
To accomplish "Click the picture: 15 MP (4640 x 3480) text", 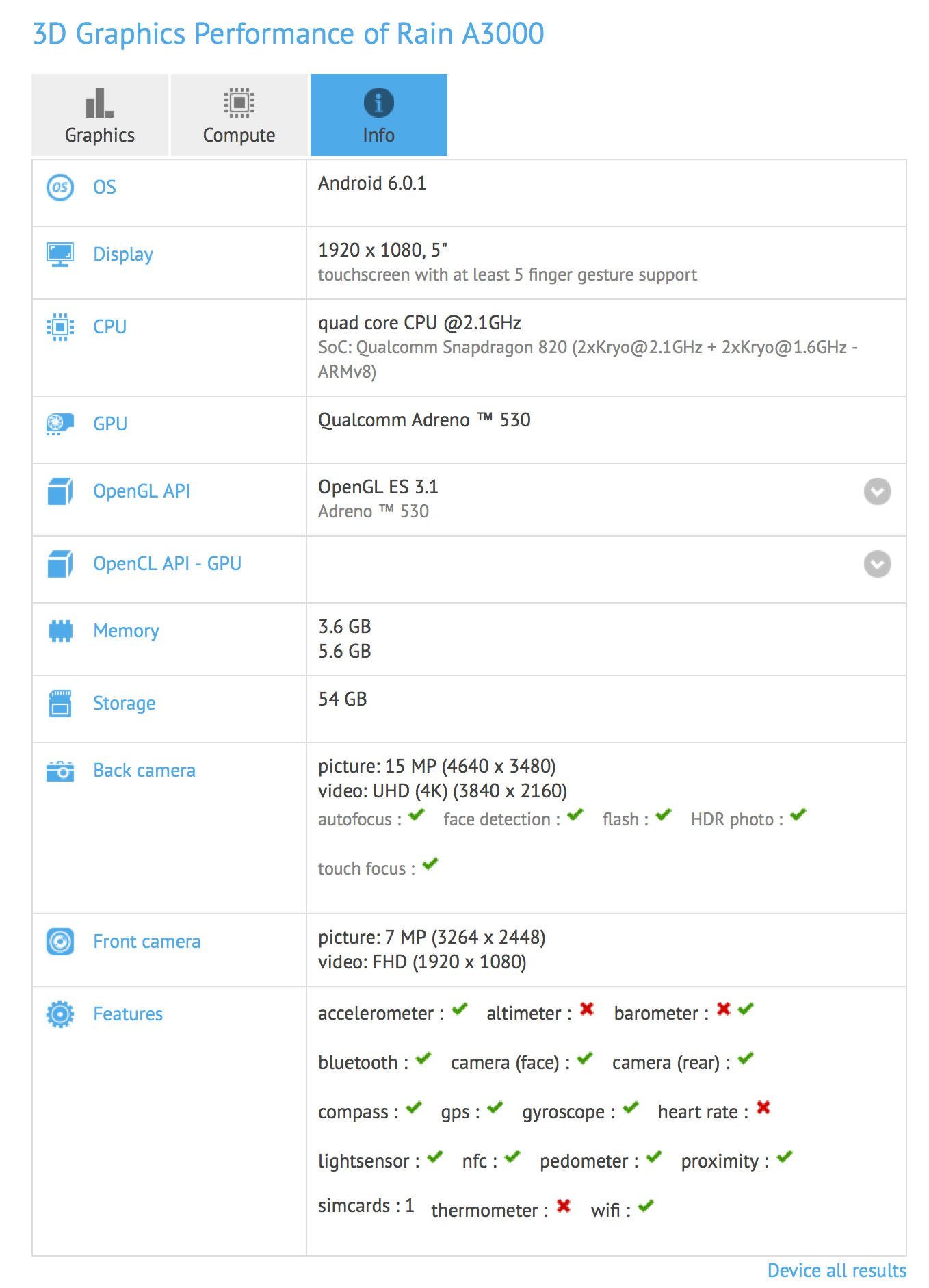I will tap(437, 767).
